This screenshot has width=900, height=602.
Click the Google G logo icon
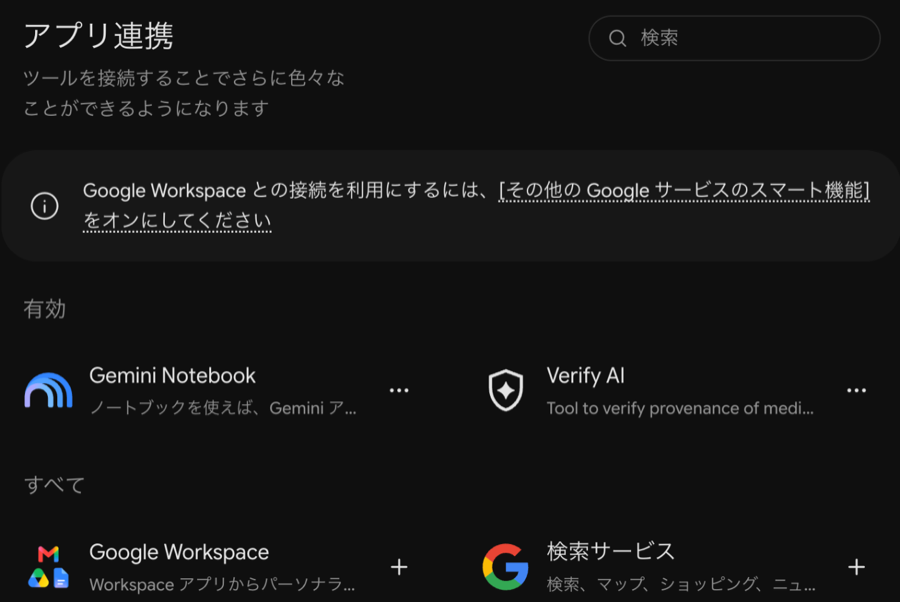(x=506, y=567)
